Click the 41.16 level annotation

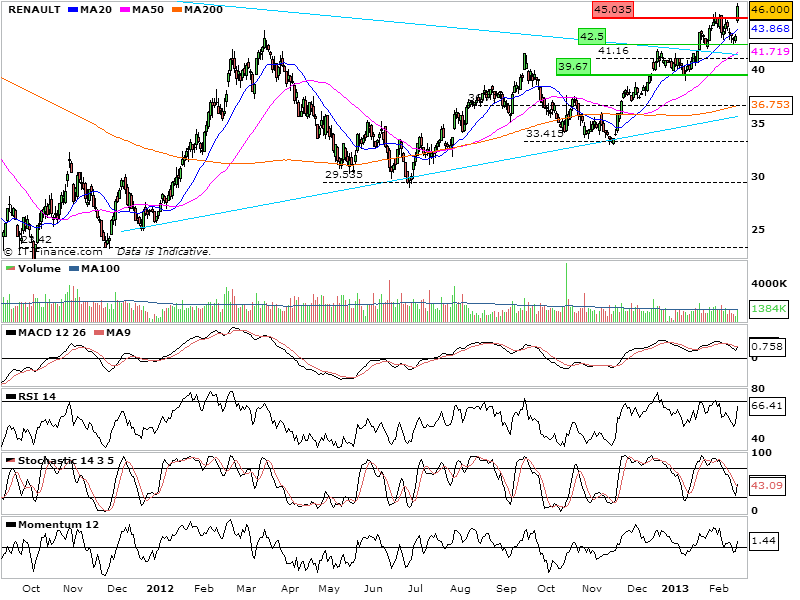[x=613, y=51]
